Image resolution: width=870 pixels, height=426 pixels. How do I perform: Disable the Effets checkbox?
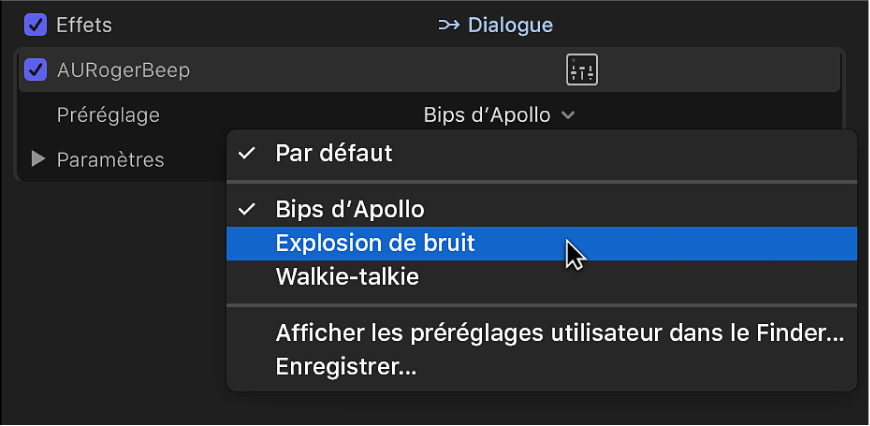point(35,25)
